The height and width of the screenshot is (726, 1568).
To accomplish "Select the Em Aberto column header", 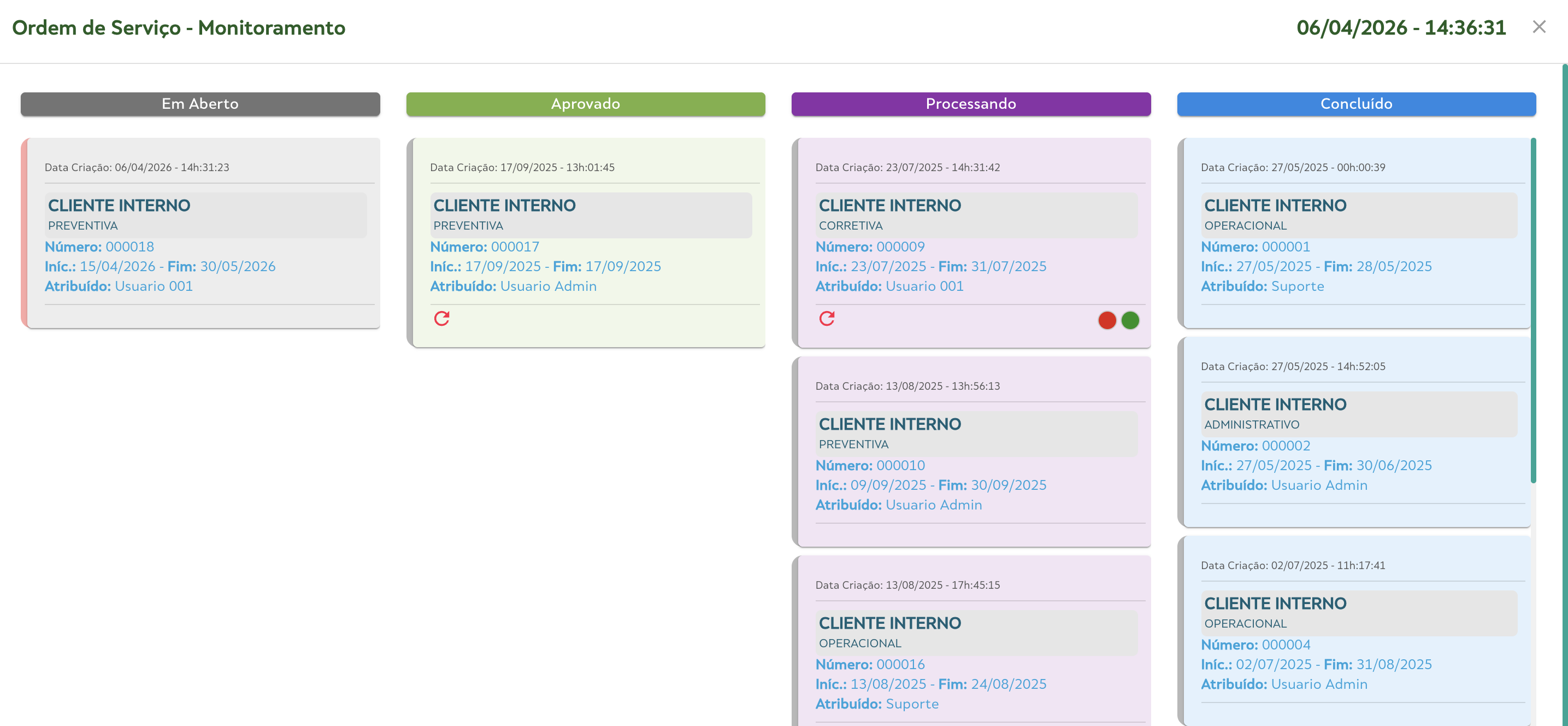I will pyautogui.click(x=199, y=103).
